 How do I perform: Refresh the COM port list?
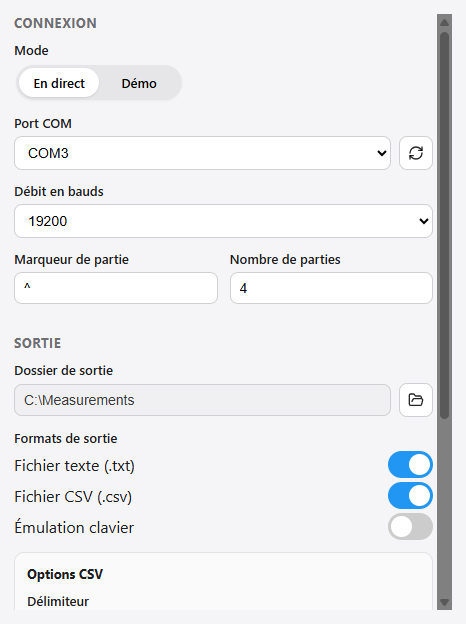tap(415, 153)
